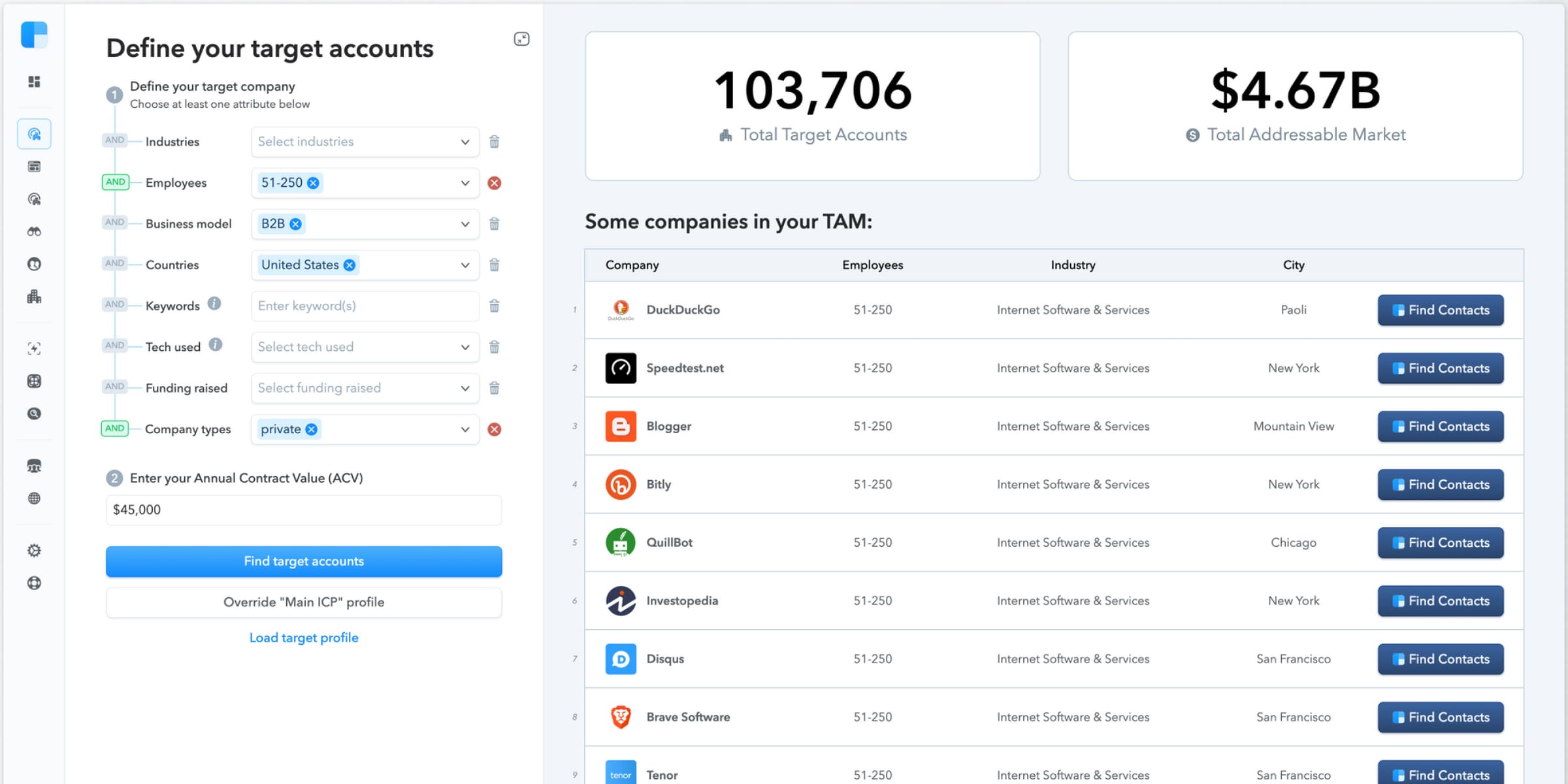The width and height of the screenshot is (1568, 784).
Task: Open the lightning bolt enrichment icon
Action: pyautogui.click(x=35, y=348)
